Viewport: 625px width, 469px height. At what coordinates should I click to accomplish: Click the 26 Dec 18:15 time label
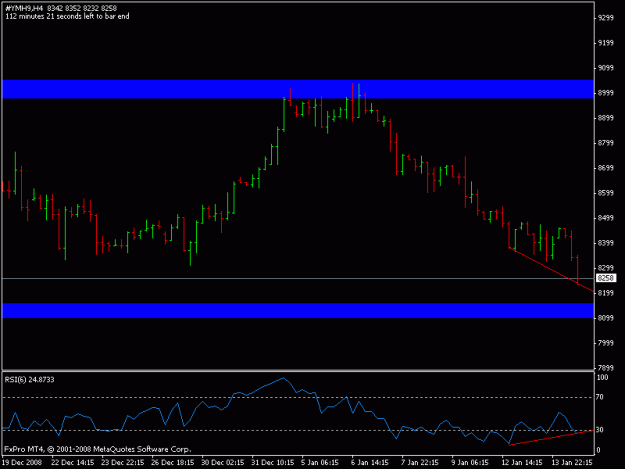(x=173, y=463)
